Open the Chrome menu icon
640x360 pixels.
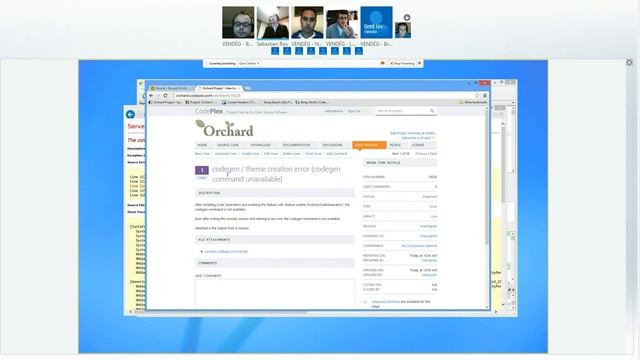tap(484, 96)
